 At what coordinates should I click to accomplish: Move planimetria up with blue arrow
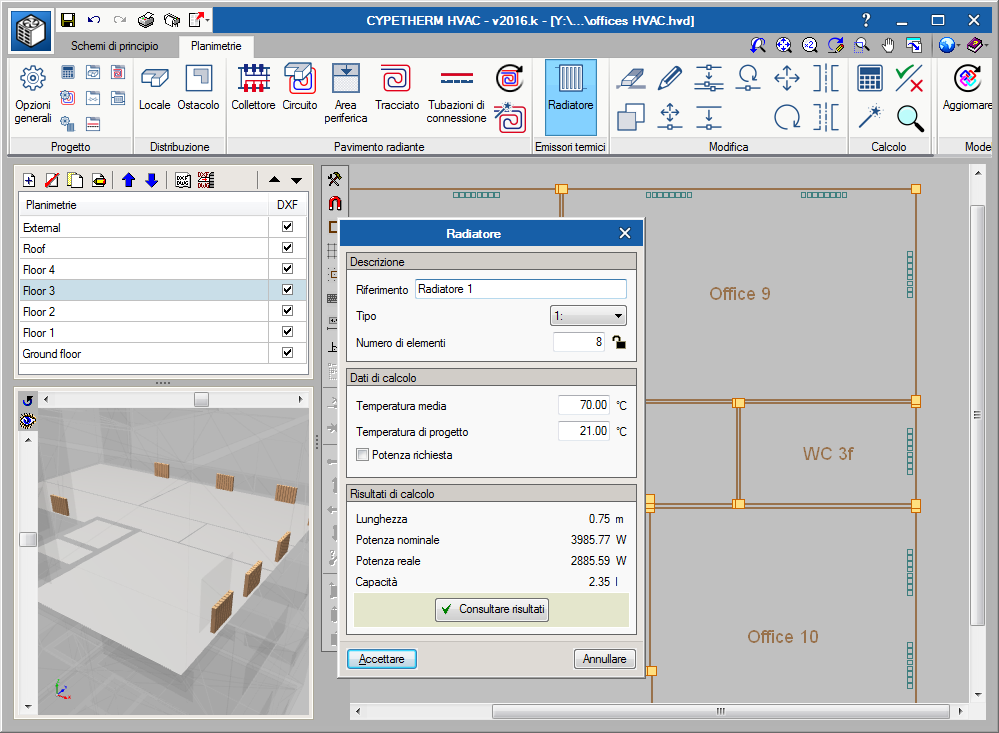click(x=128, y=180)
